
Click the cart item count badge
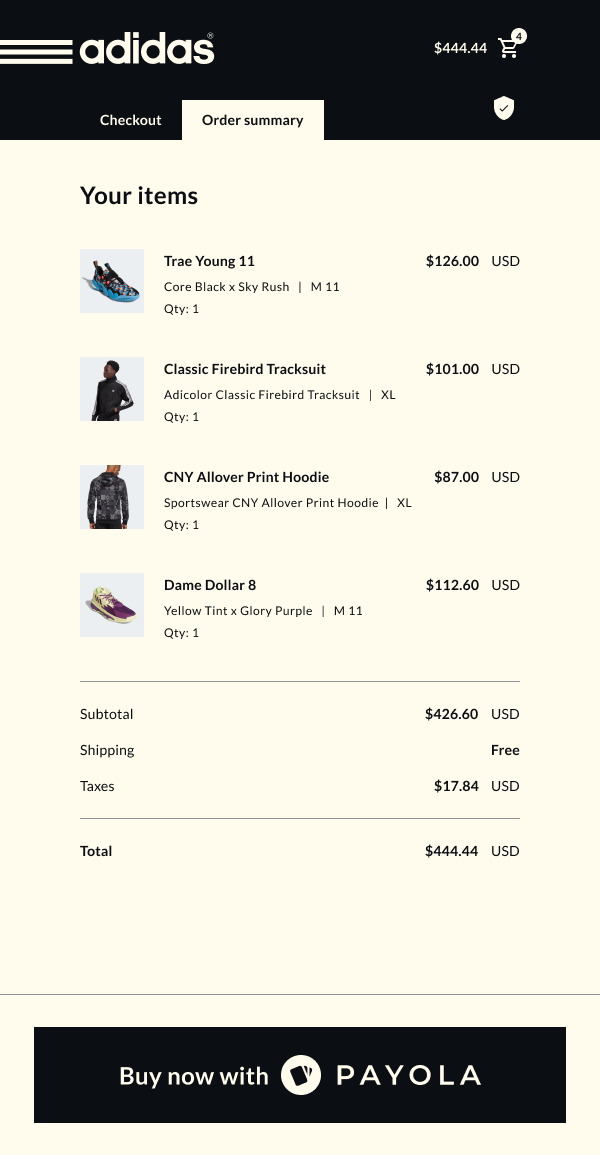coord(519,36)
